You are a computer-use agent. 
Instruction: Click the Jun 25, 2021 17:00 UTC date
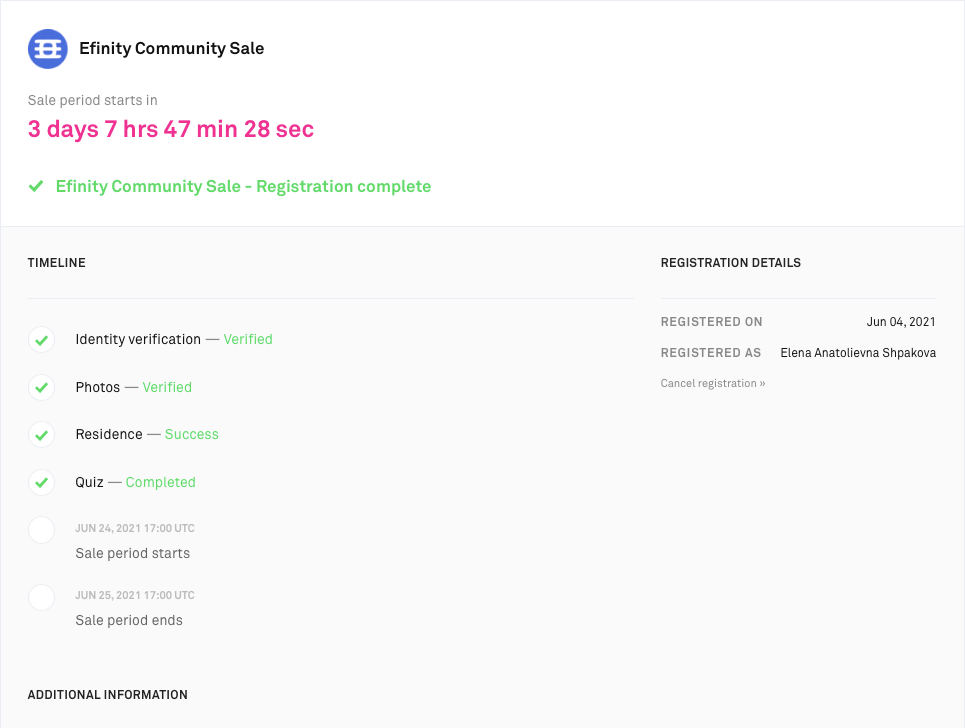135,595
